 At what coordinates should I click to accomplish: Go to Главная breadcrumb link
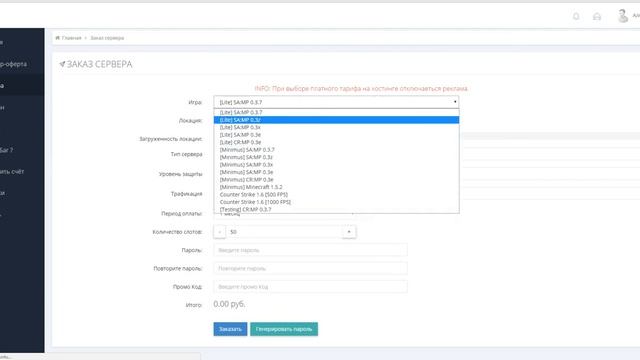[71, 38]
